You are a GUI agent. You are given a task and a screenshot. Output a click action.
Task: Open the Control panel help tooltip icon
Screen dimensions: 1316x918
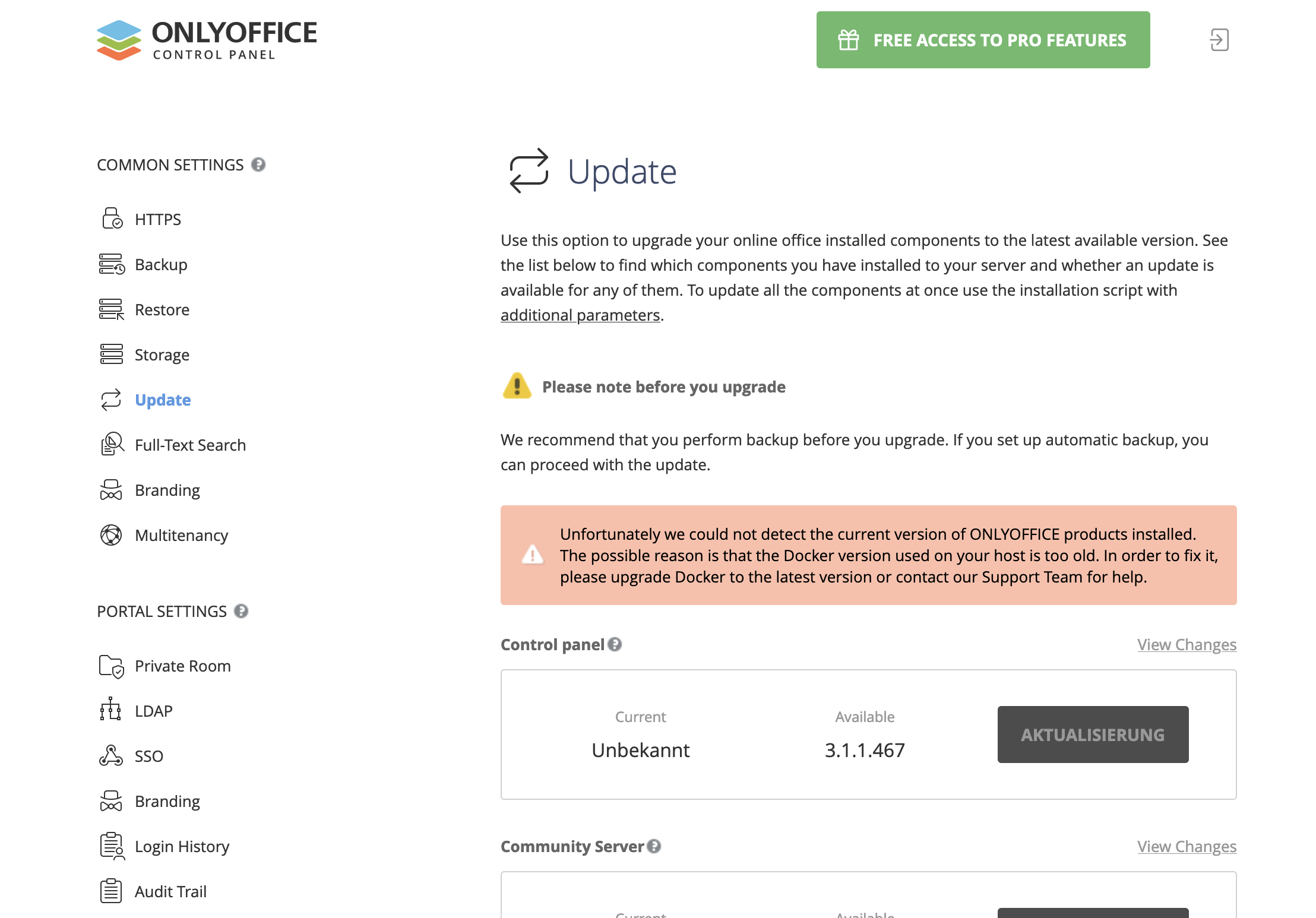615,644
